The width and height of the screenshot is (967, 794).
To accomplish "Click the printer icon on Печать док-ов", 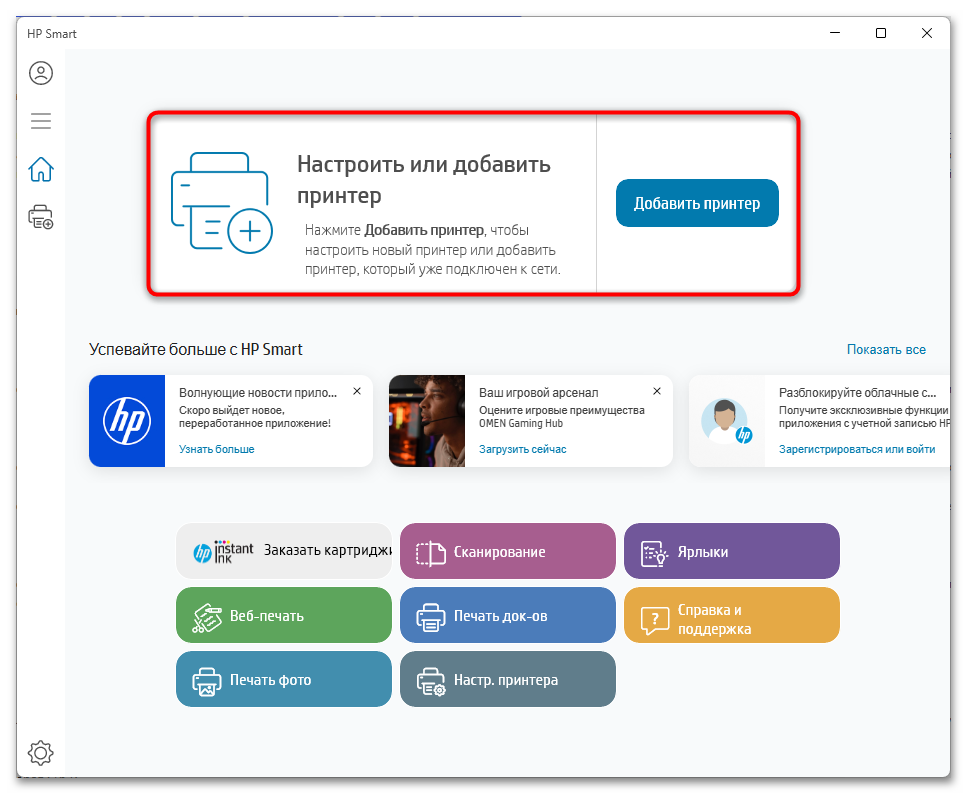I will tap(430, 617).
